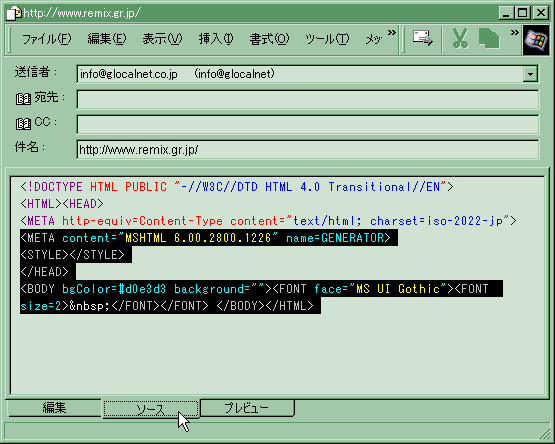Click into the 宛先 recipient field
Image resolution: width=555 pixels, height=444 pixels.
tap(308, 99)
